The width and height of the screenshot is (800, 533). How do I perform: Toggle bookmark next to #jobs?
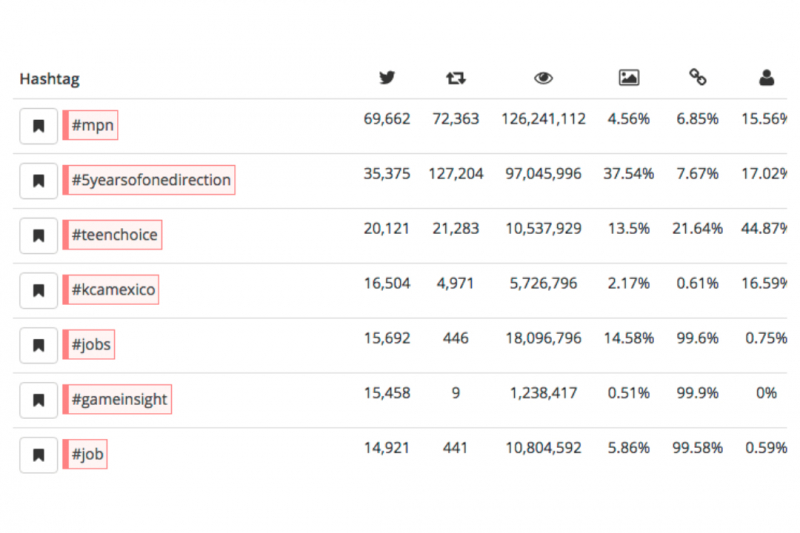click(x=38, y=345)
